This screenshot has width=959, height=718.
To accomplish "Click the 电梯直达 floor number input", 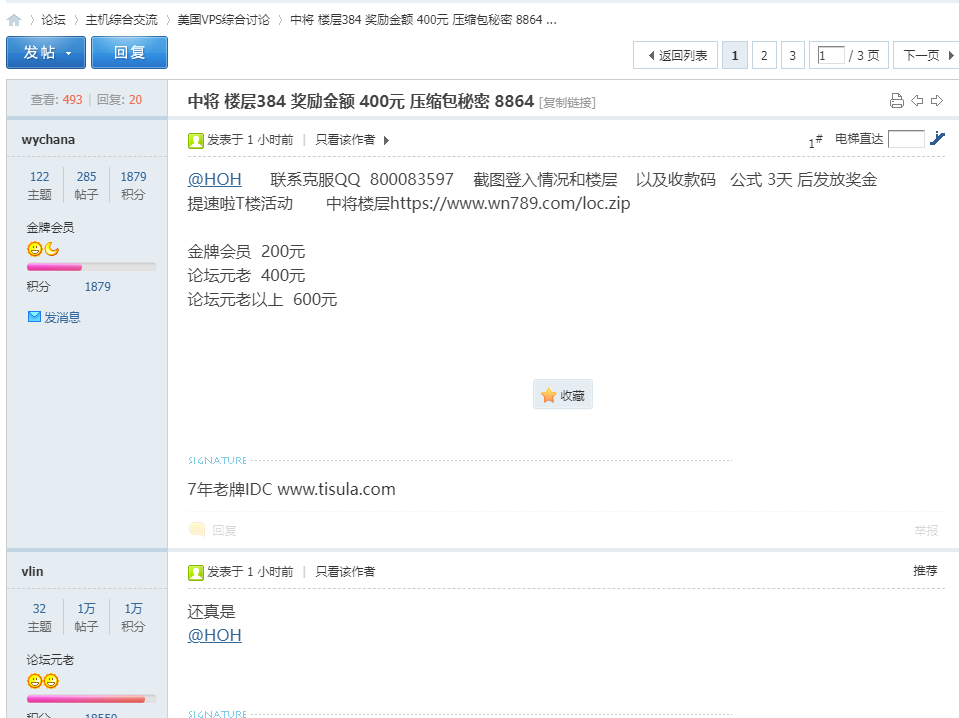I will (906, 139).
